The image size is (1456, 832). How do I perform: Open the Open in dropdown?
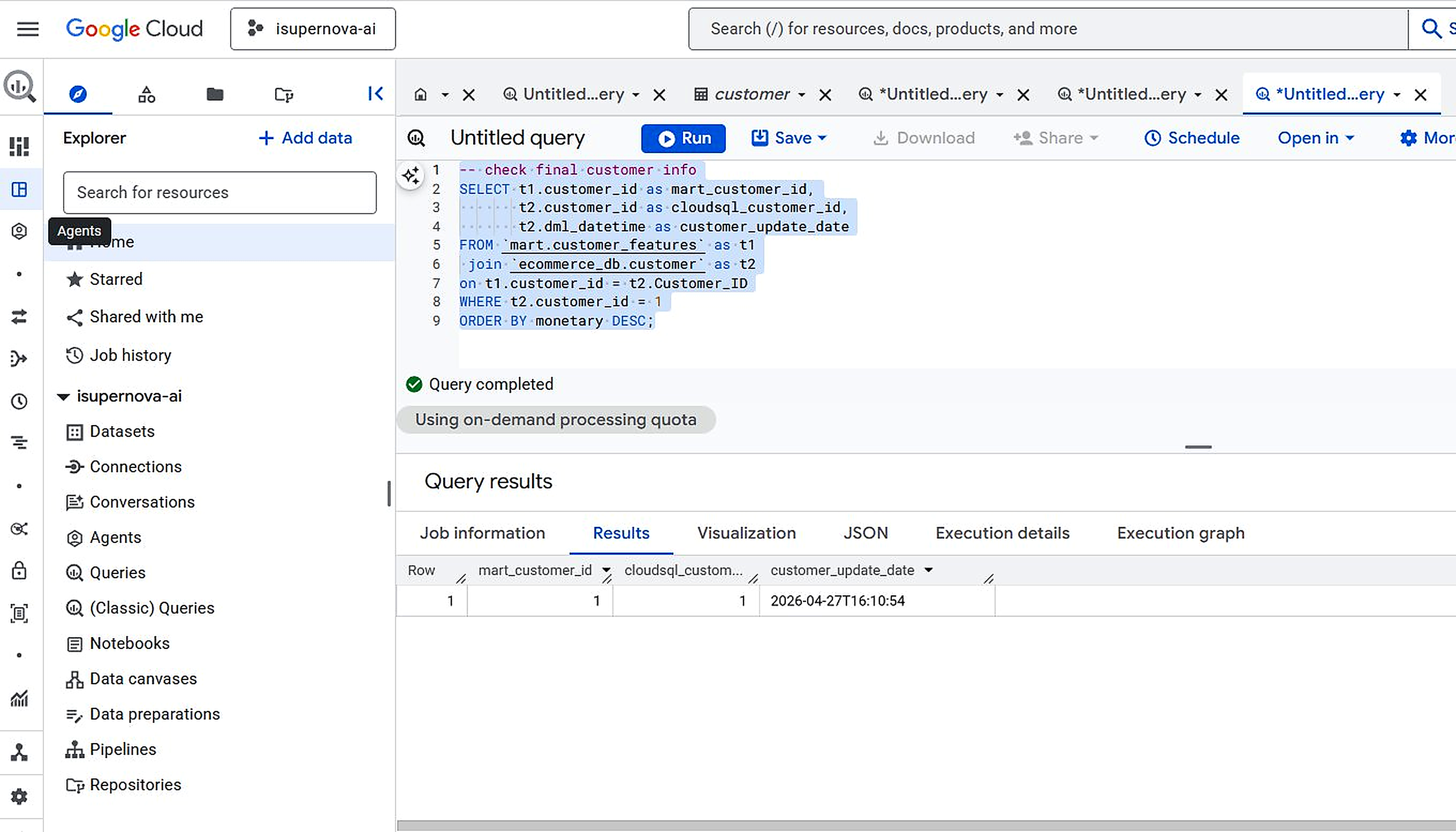(x=1316, y=138)
